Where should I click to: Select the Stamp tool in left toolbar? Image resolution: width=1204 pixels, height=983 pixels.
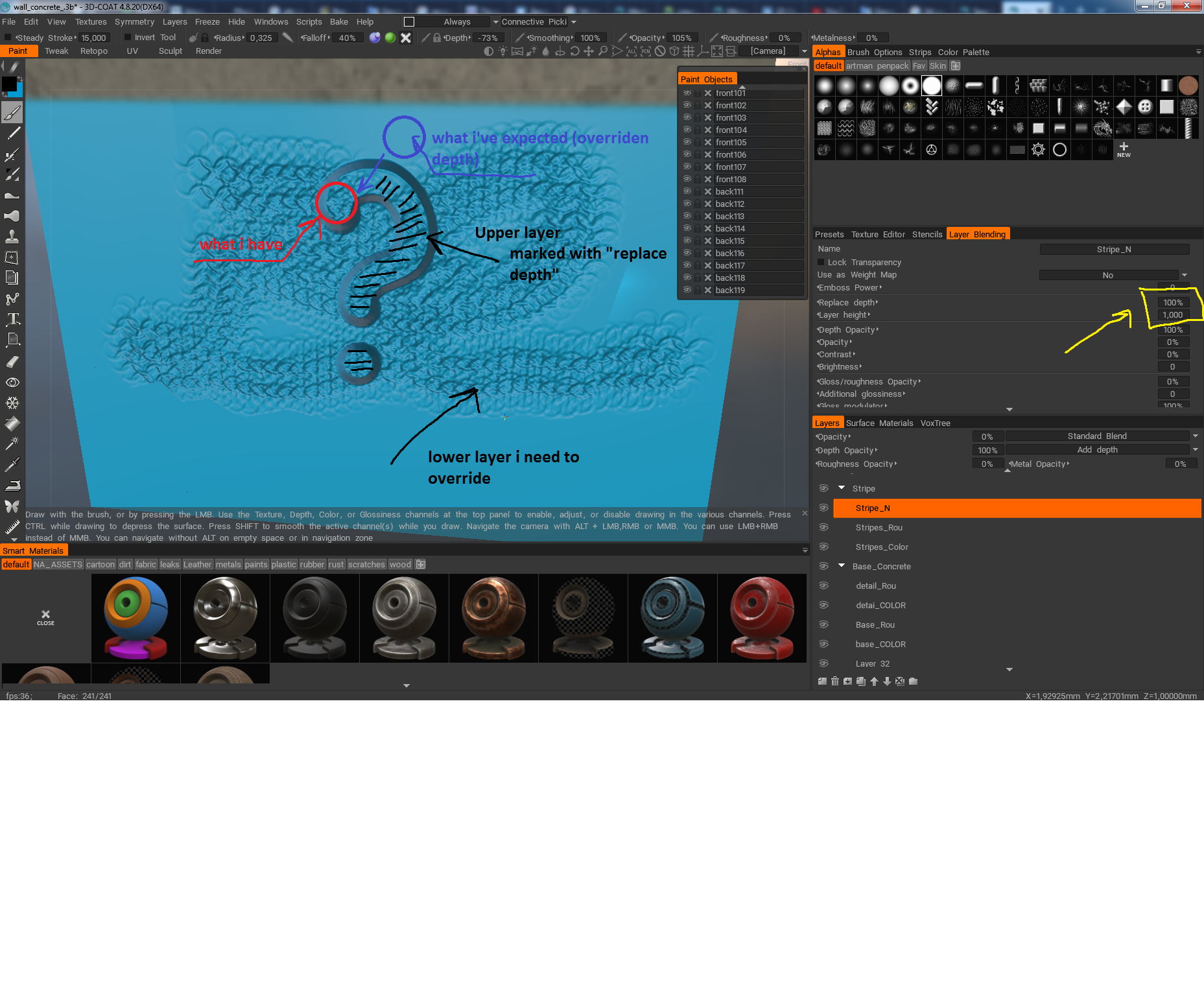pos(12,236)
